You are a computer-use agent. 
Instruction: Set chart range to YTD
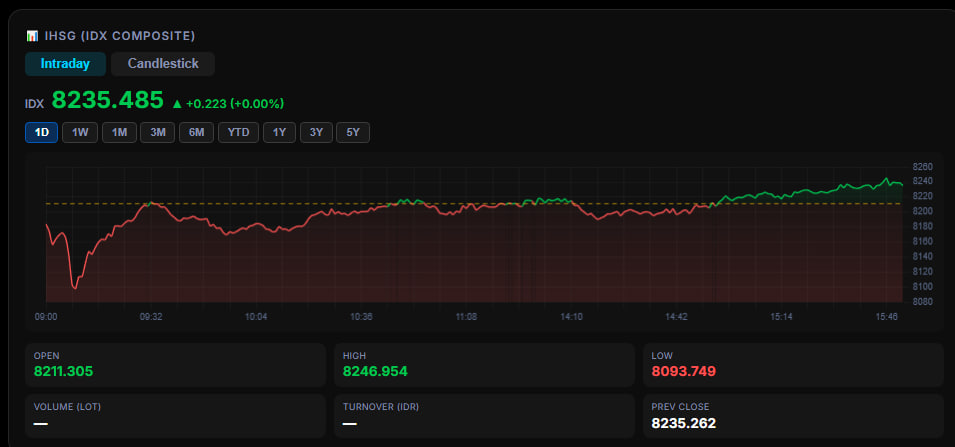click(x=238, y=132)
